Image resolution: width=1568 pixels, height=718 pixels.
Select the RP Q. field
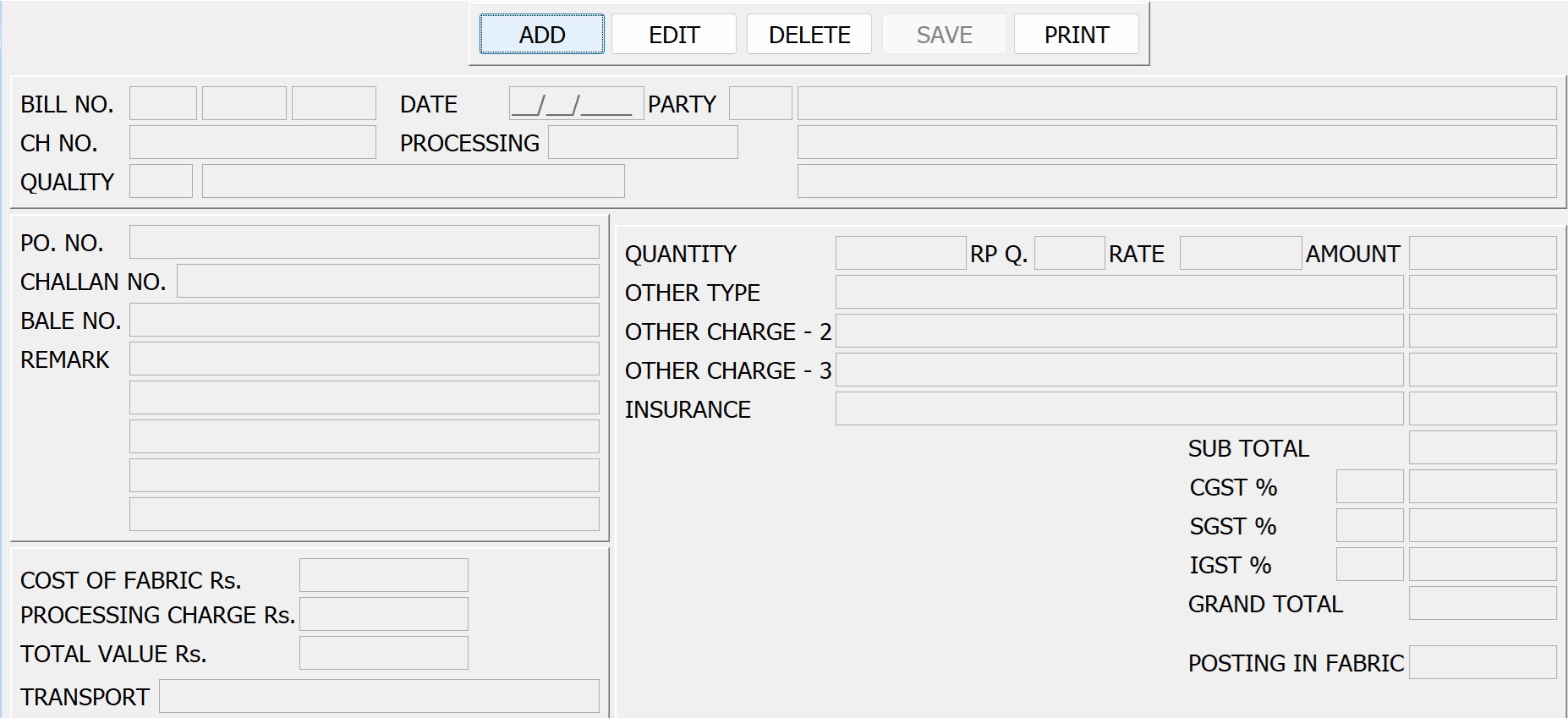pyautogui.click(x=1069, y=254)
